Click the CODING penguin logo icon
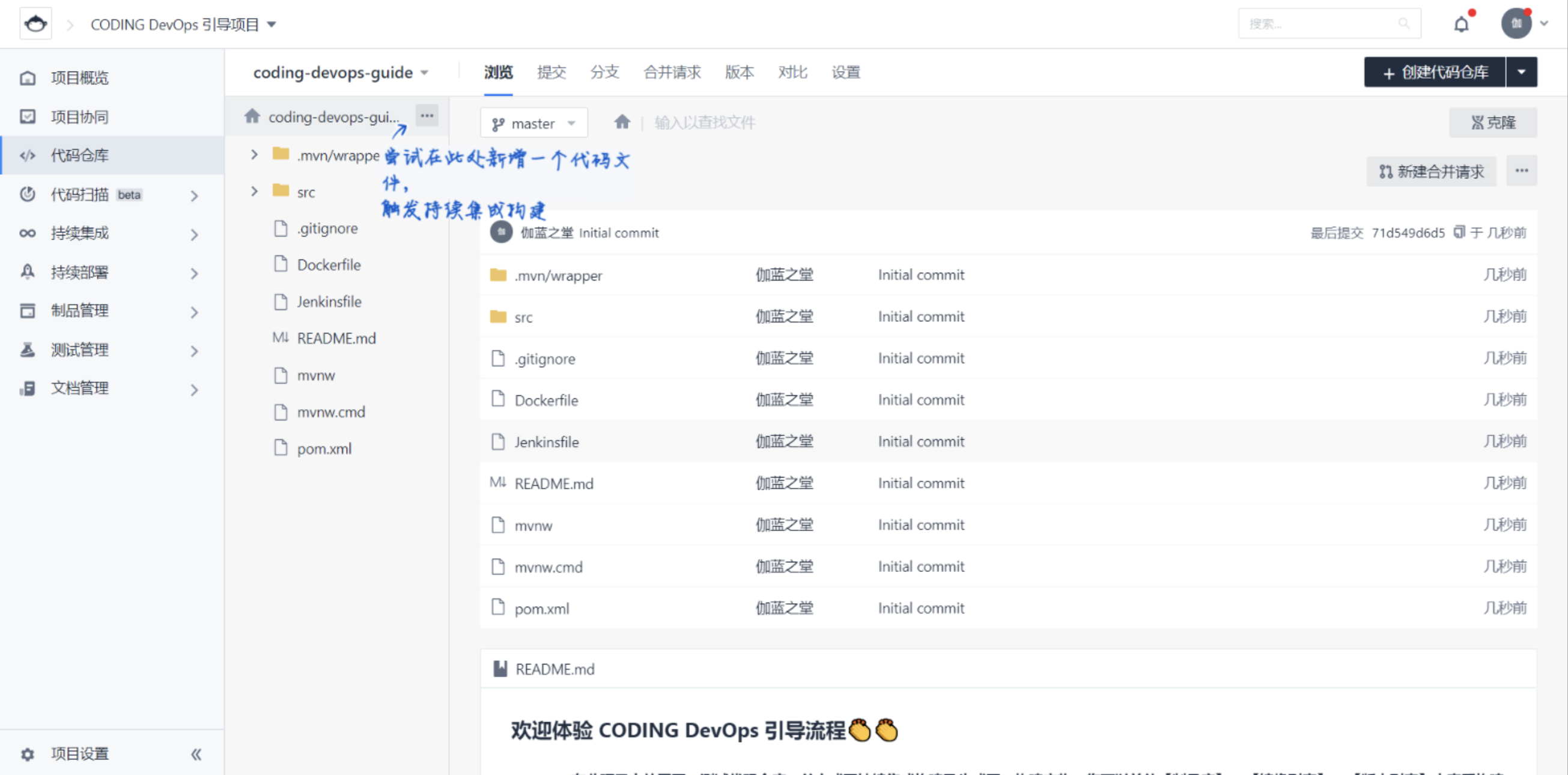1568x775 pixels. (35, 24)
